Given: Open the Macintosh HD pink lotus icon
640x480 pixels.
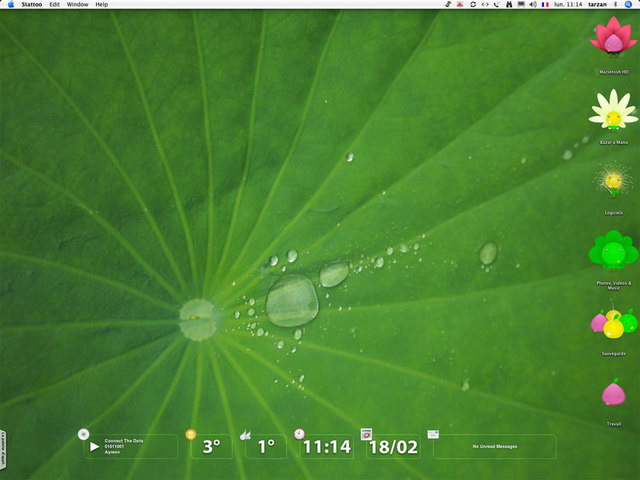Looking at the screenshot, I should pyautogui.click(x=613, y=38).
